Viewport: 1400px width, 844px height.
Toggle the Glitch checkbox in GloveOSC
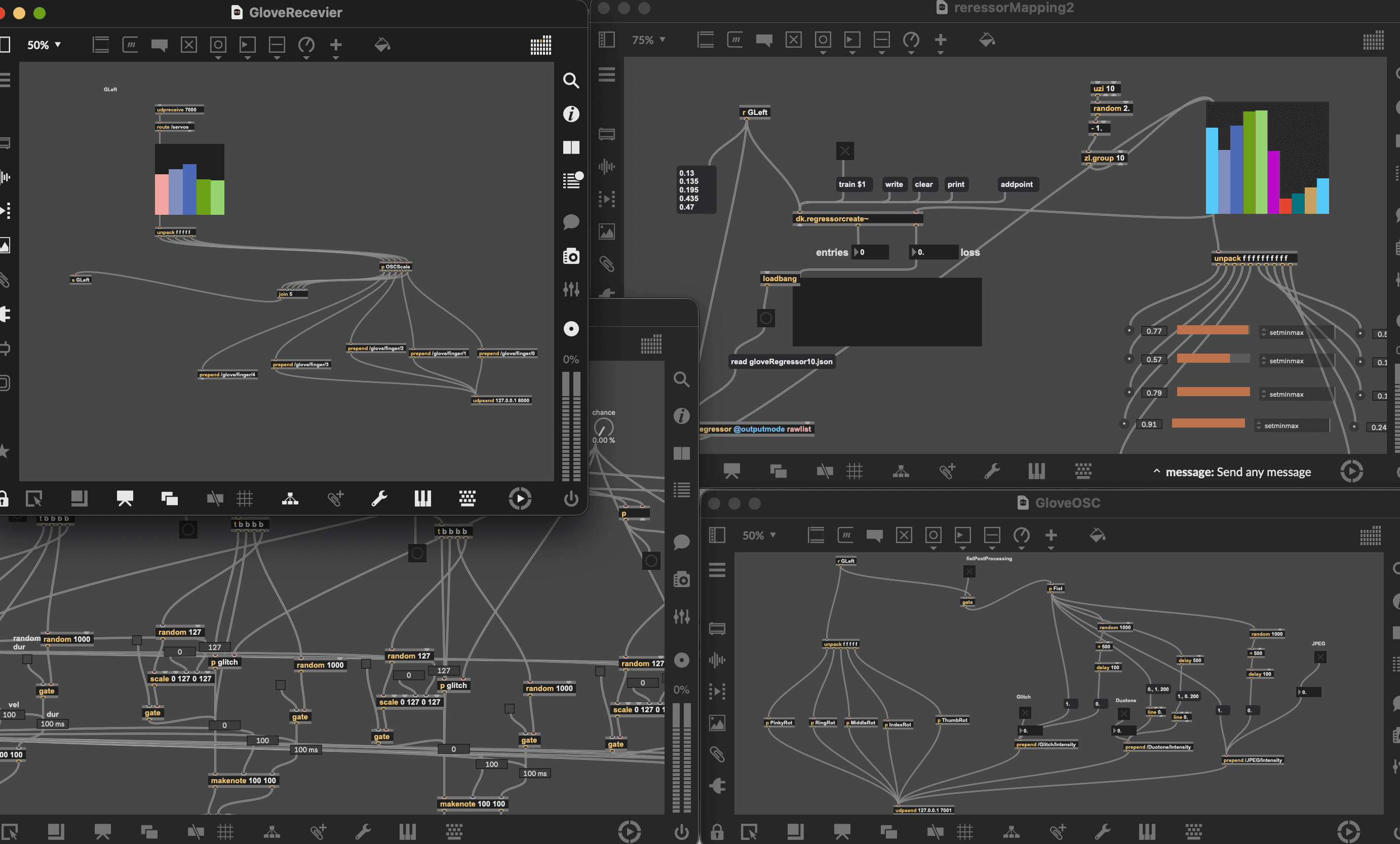1025,712
